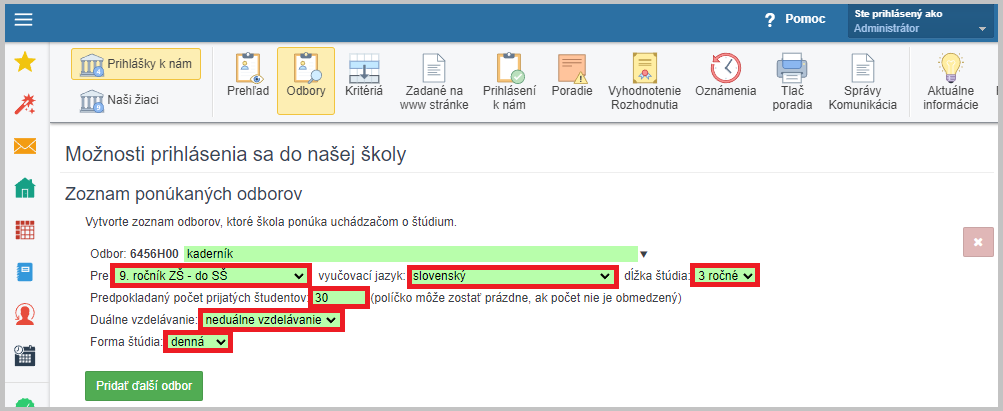1003x411 pixels.
Task: Open the Pomoc help link
Action: (x=795, y=20)
